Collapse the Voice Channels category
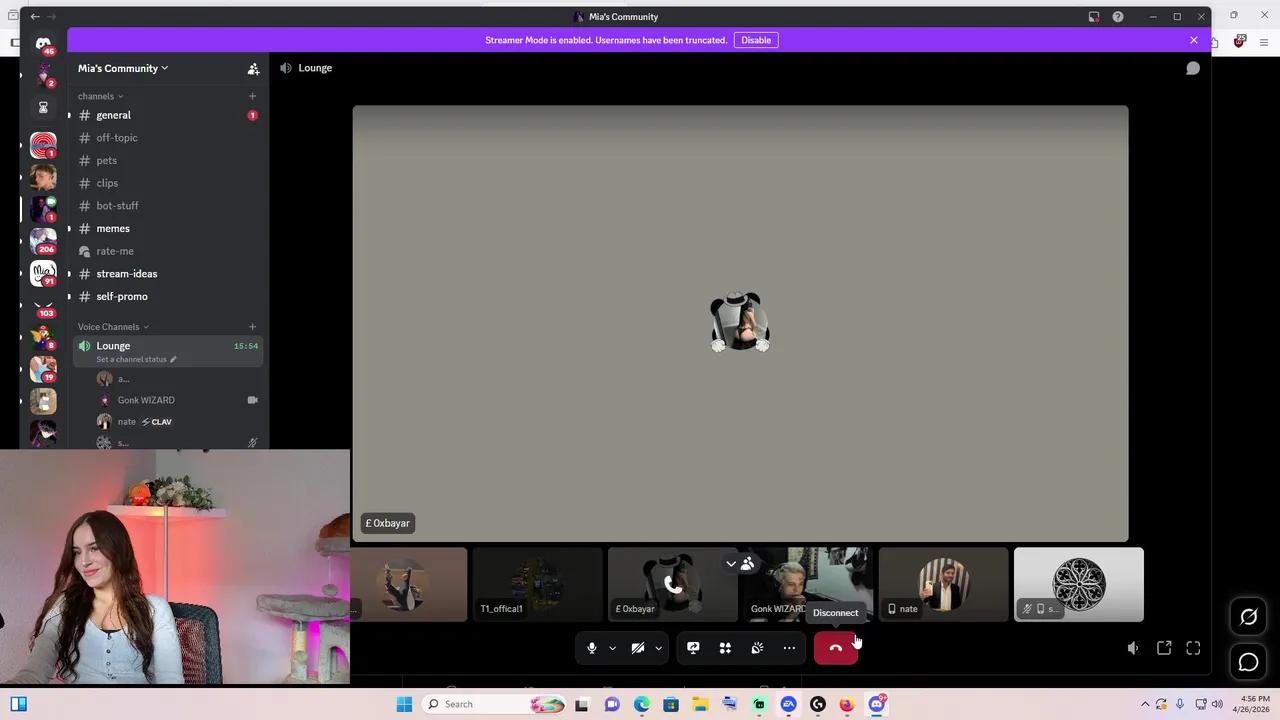Screen dimensions: 1280x720 tap(113, 327)
